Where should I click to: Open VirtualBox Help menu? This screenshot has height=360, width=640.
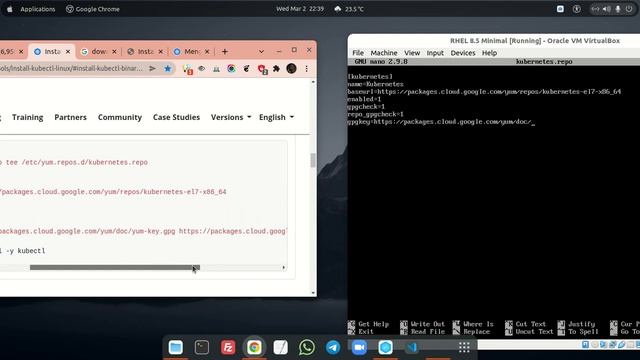(489, 53)
